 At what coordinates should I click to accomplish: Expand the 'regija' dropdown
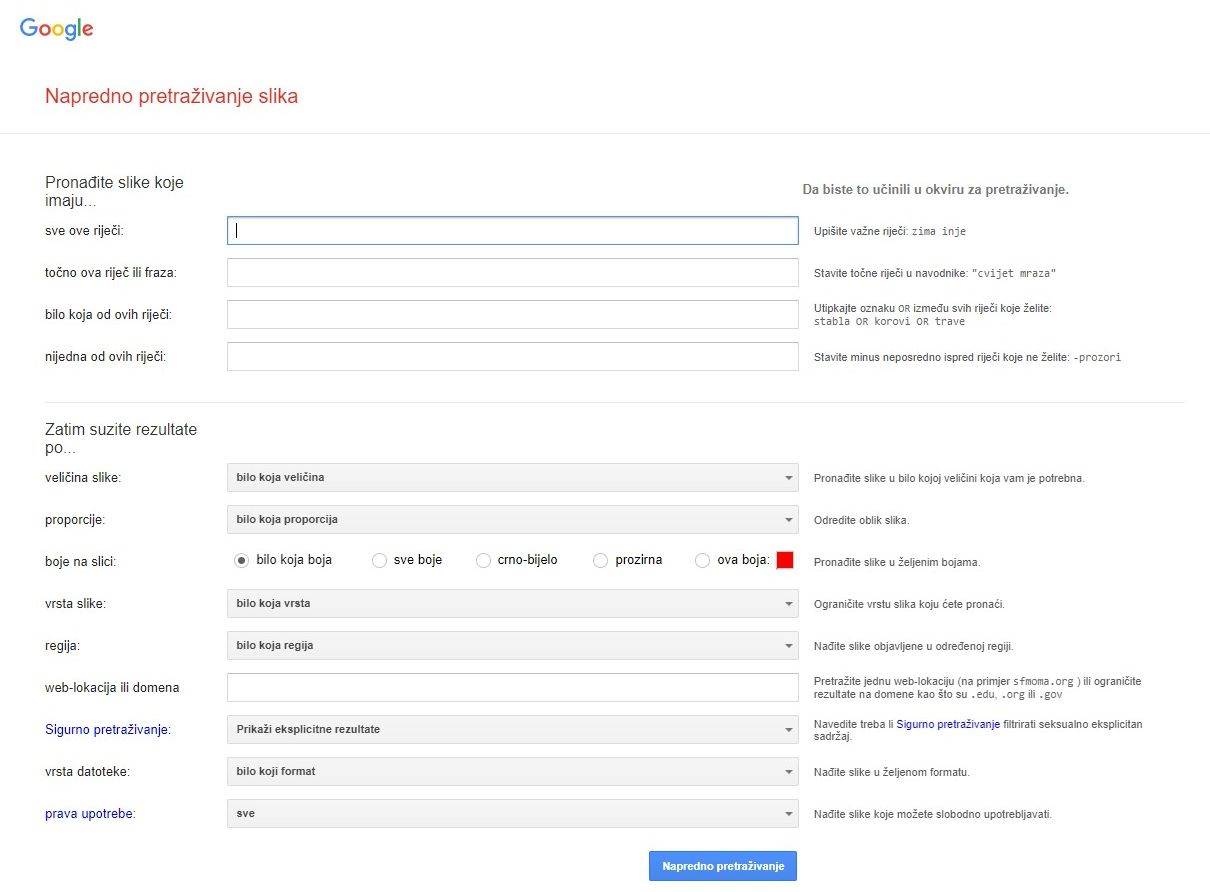tap(512, 646)
